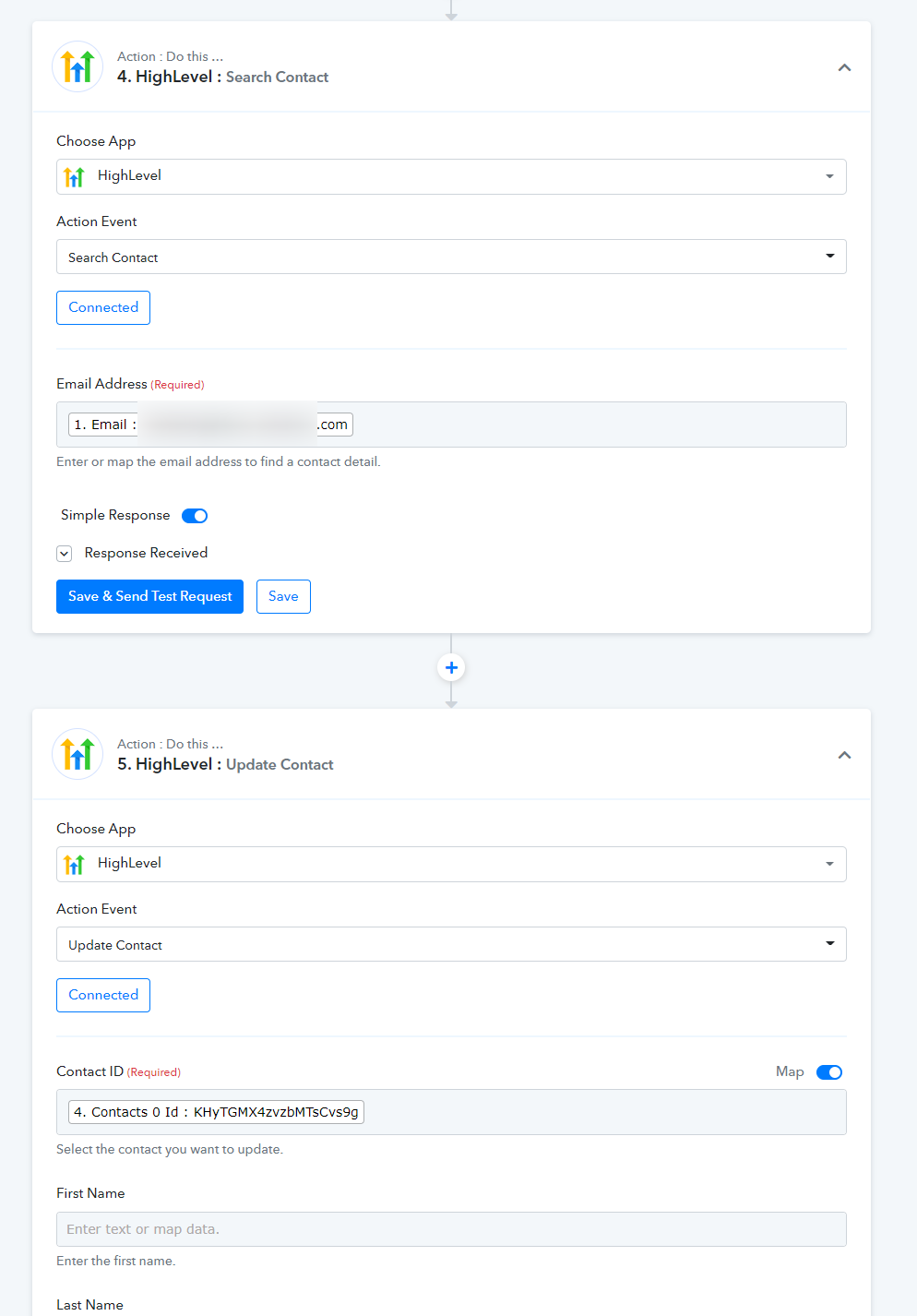Click the 'Response Received' label

click(146, 553)
